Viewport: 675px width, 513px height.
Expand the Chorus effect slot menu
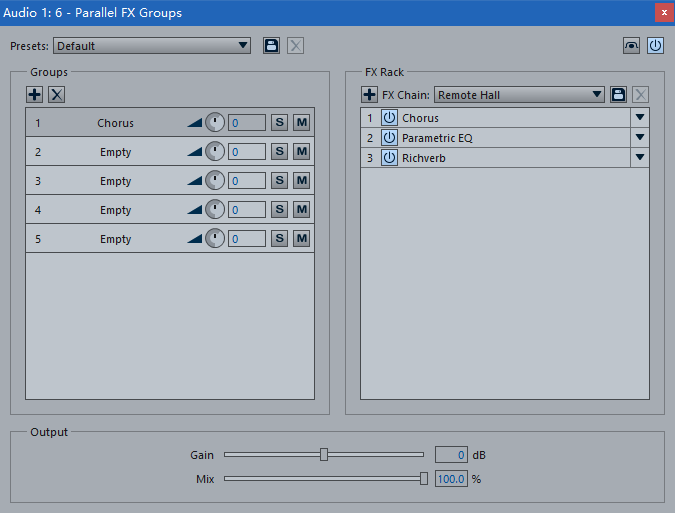click(640, 118)
